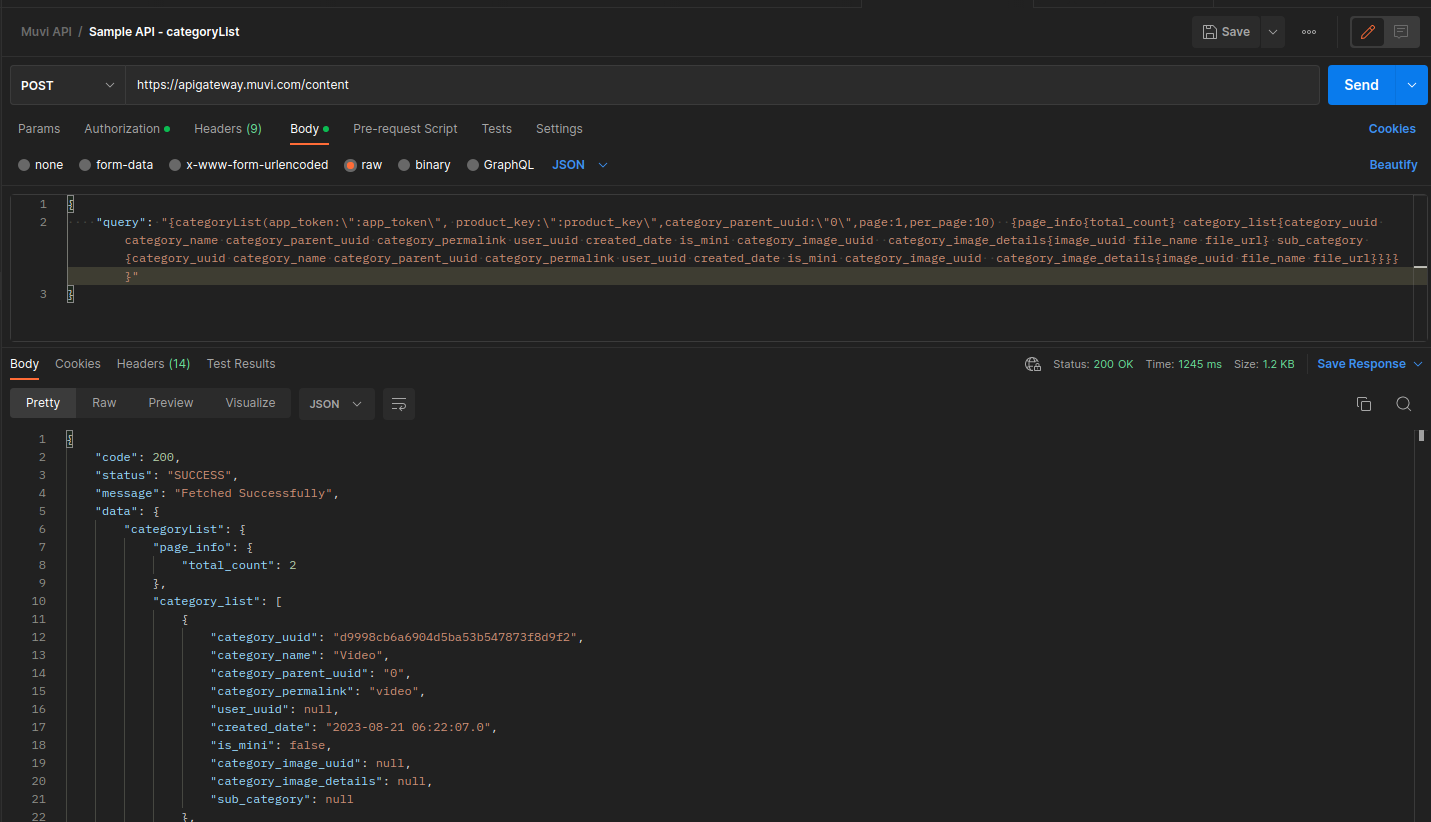This screenshot has width=1431, height=822.
Task: Open the Cookies link on the right
Action: 1392,129
